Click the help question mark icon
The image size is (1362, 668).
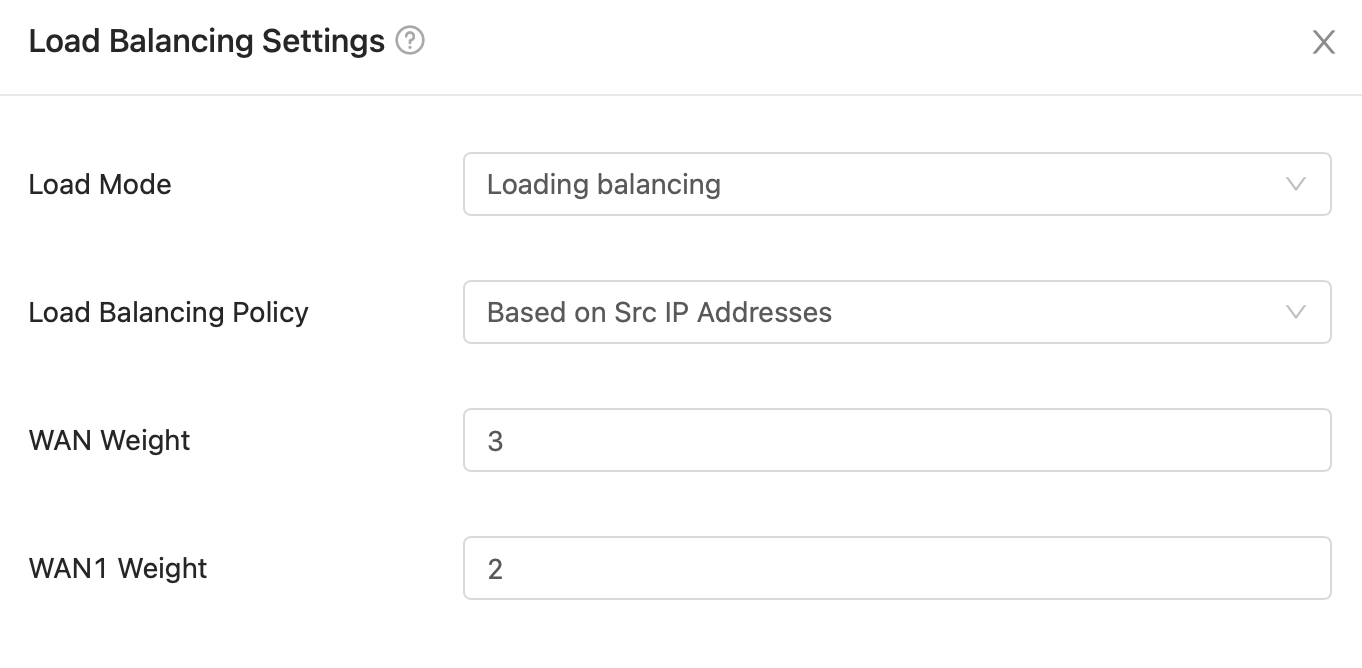click(x=410, y=42)
